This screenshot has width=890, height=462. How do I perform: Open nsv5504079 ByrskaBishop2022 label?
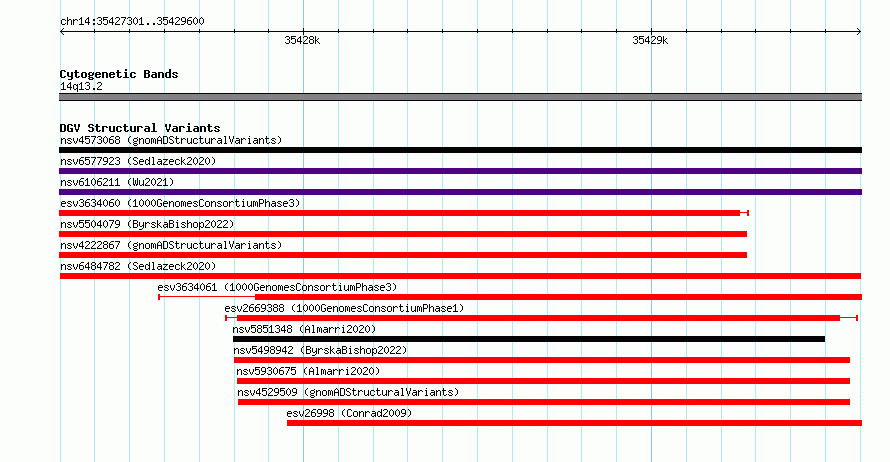147,224
